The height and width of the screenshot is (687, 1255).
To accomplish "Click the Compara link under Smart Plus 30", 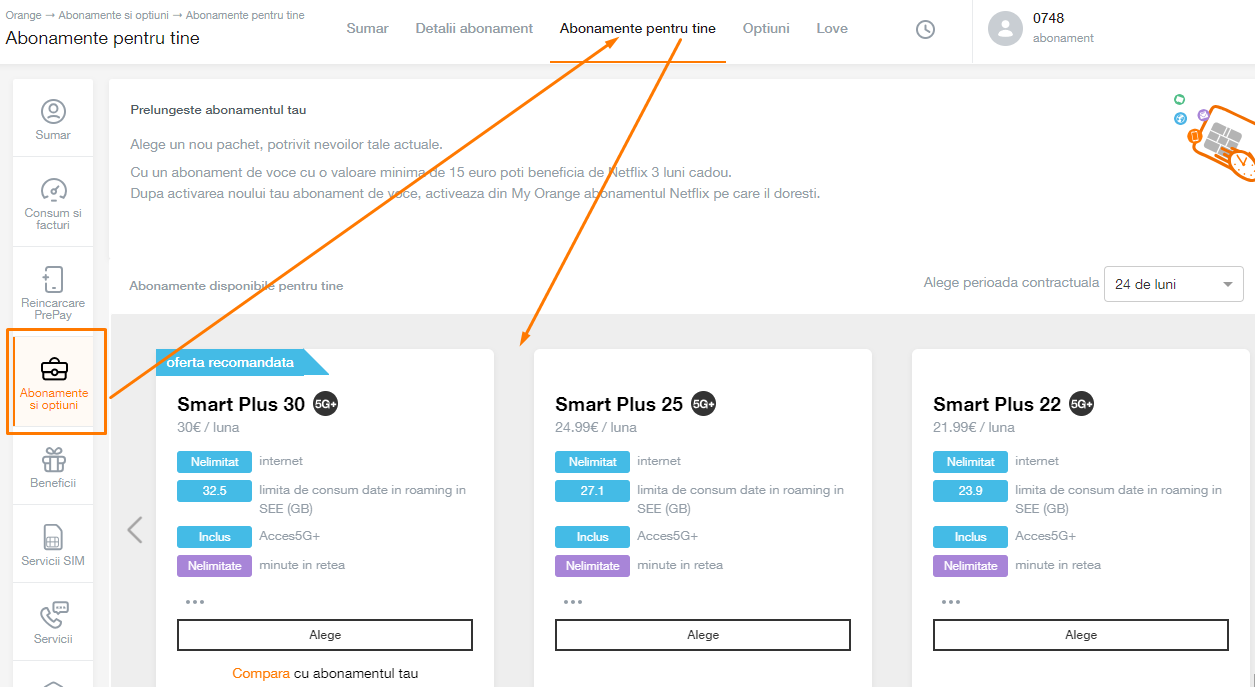I will 261,674.
